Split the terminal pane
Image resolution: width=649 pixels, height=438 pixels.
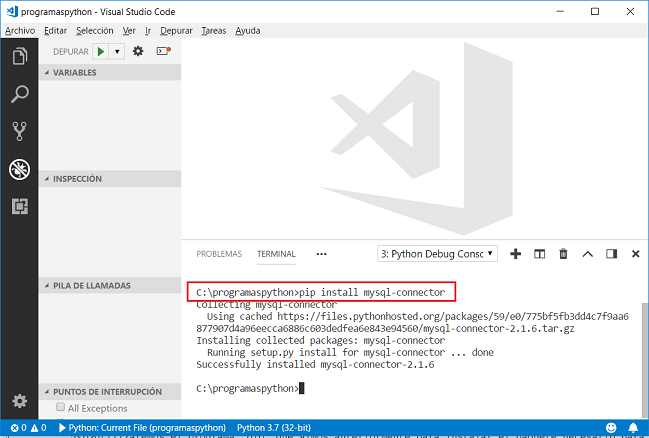coord(539,254)
